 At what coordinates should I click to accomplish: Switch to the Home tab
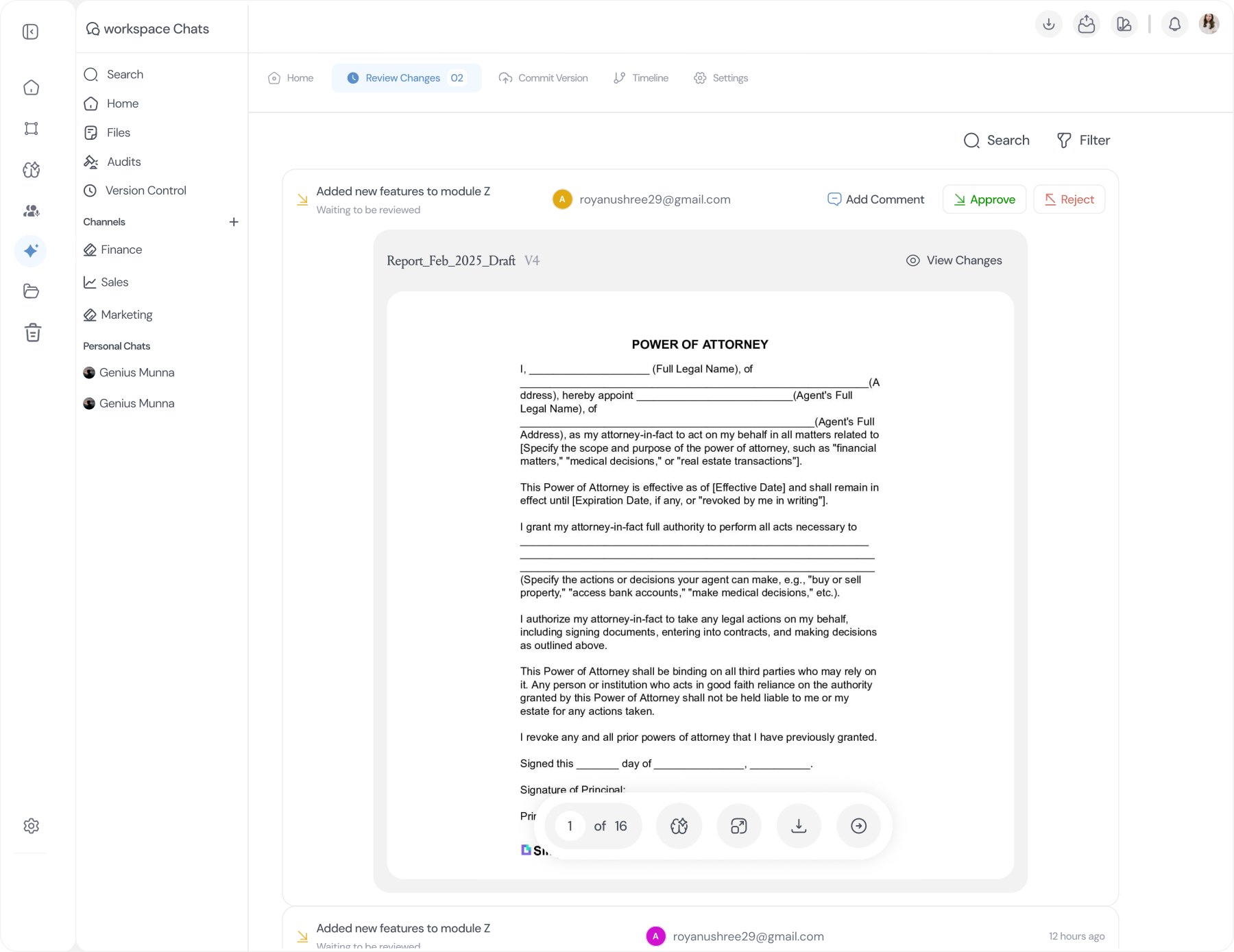coord(291,78)
